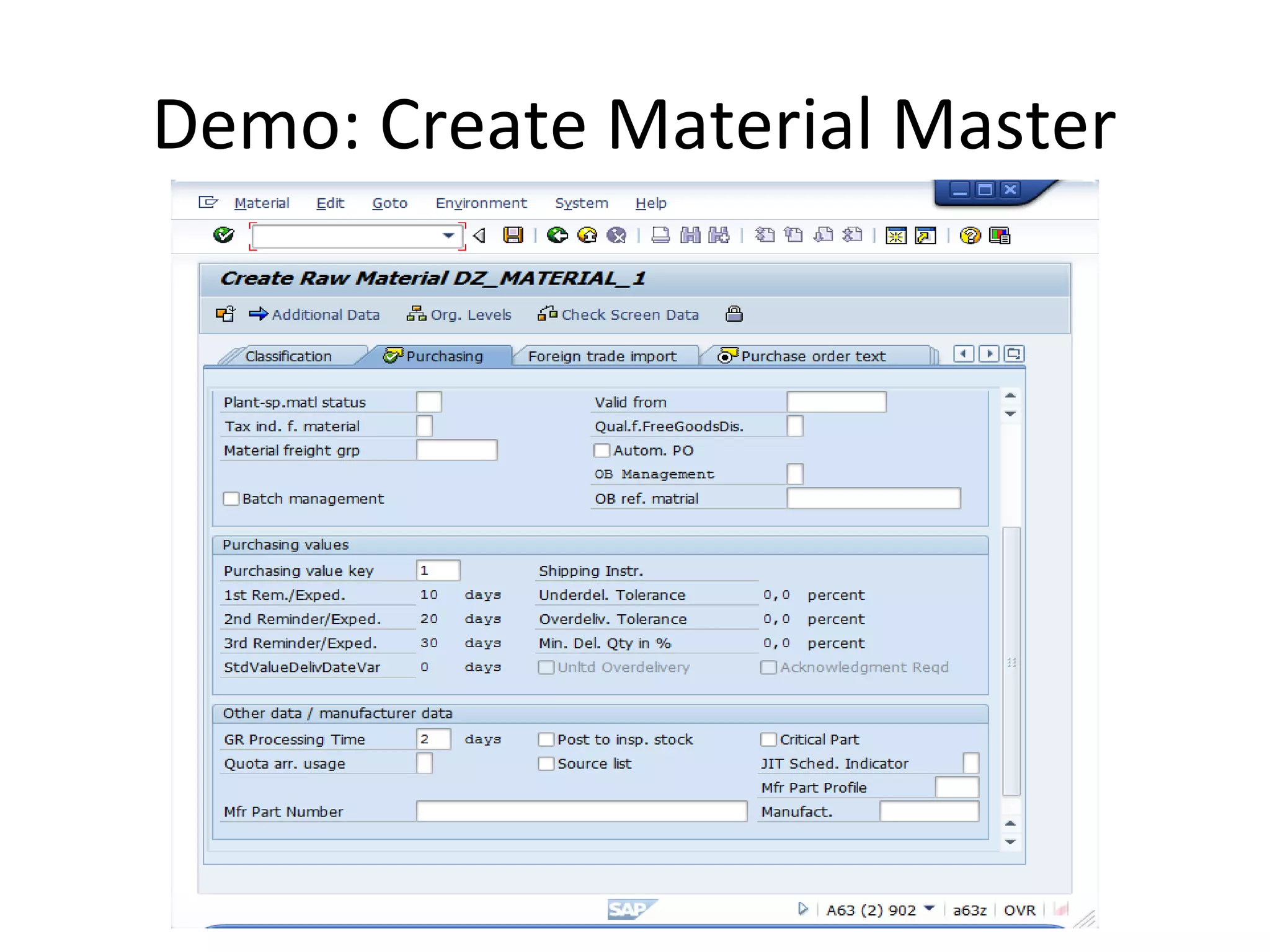Image resolution: width=1270 pixels, height=952 pixels.
Task: Toggle the Batch management checkbox
Action: [x=231, y=499]
